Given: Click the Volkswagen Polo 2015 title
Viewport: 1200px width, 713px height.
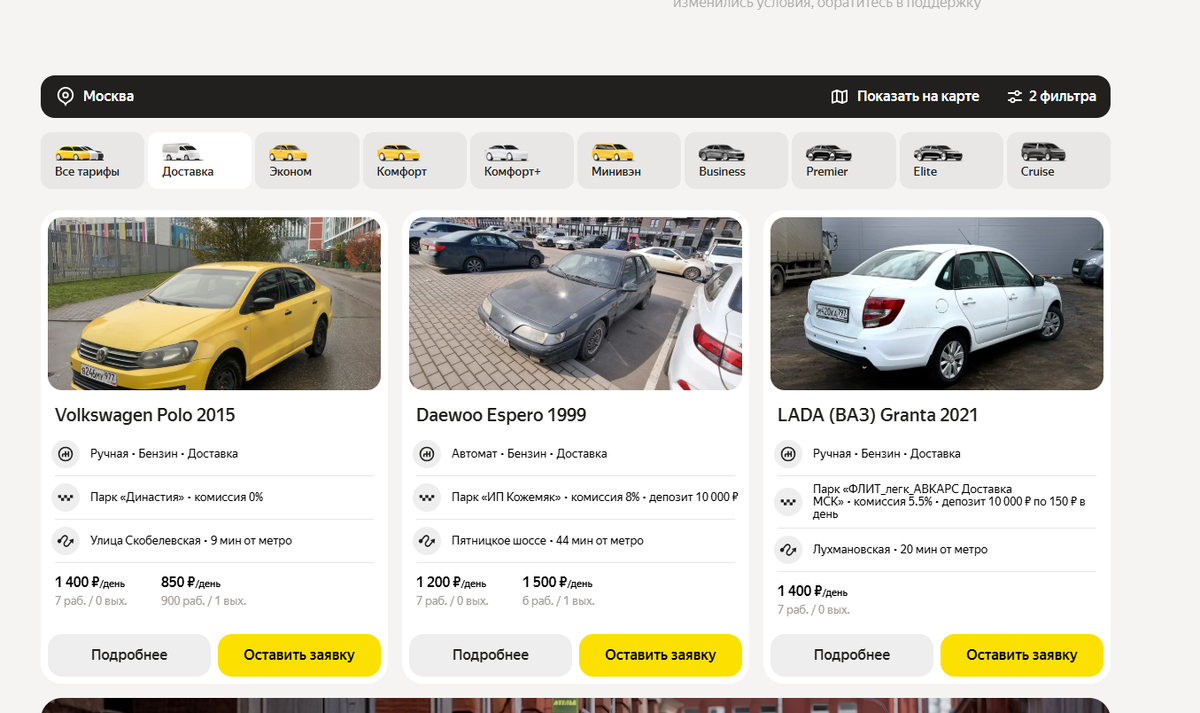Looking at the screenshot, I should coord(145,415).
